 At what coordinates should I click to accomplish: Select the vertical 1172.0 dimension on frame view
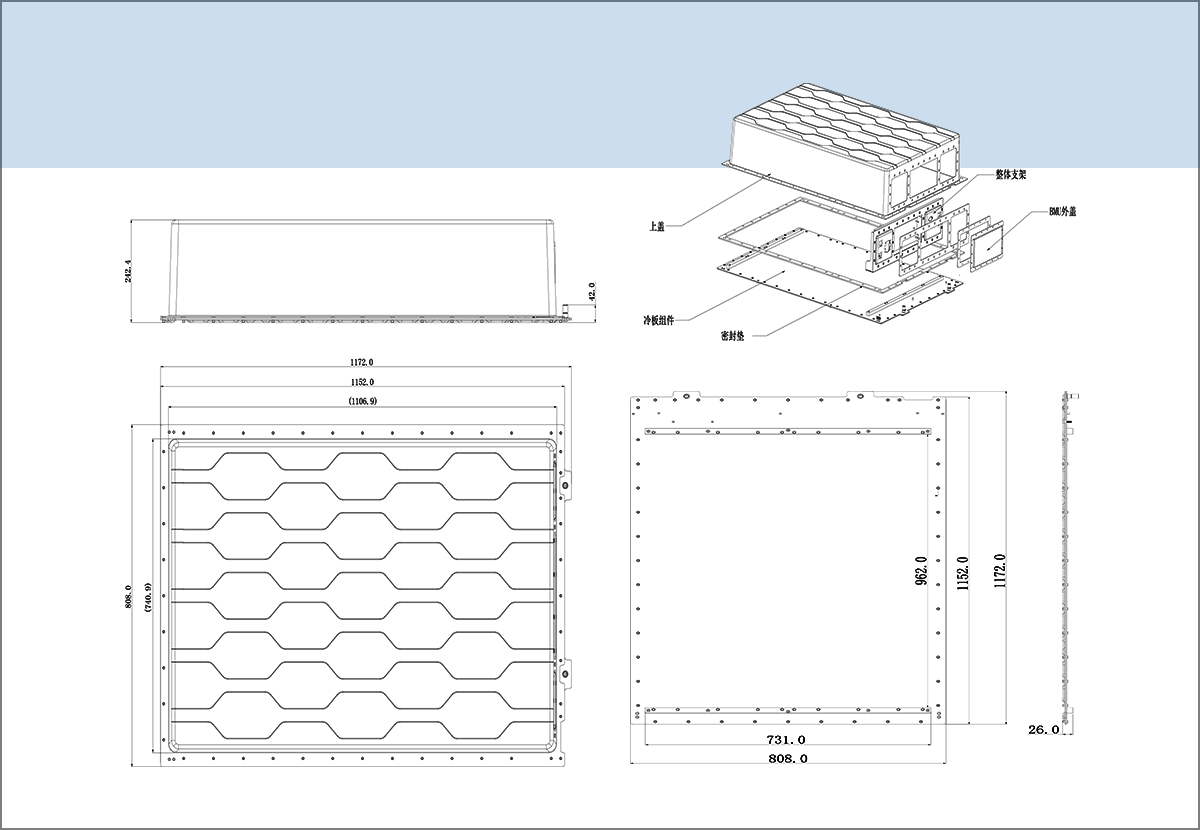tap(999, 570)
